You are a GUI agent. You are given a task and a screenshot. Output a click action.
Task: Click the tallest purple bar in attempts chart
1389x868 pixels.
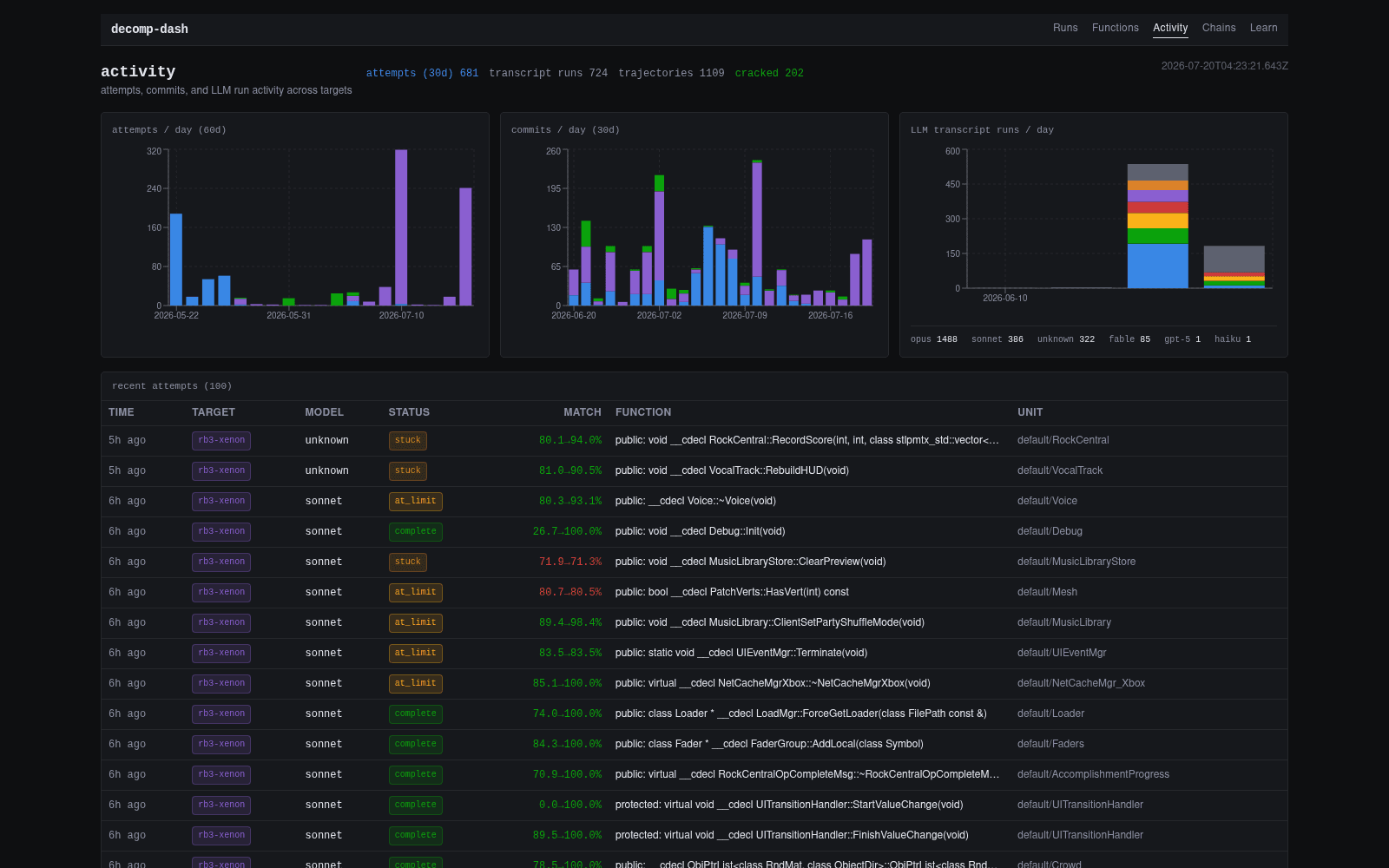[401, 227]
